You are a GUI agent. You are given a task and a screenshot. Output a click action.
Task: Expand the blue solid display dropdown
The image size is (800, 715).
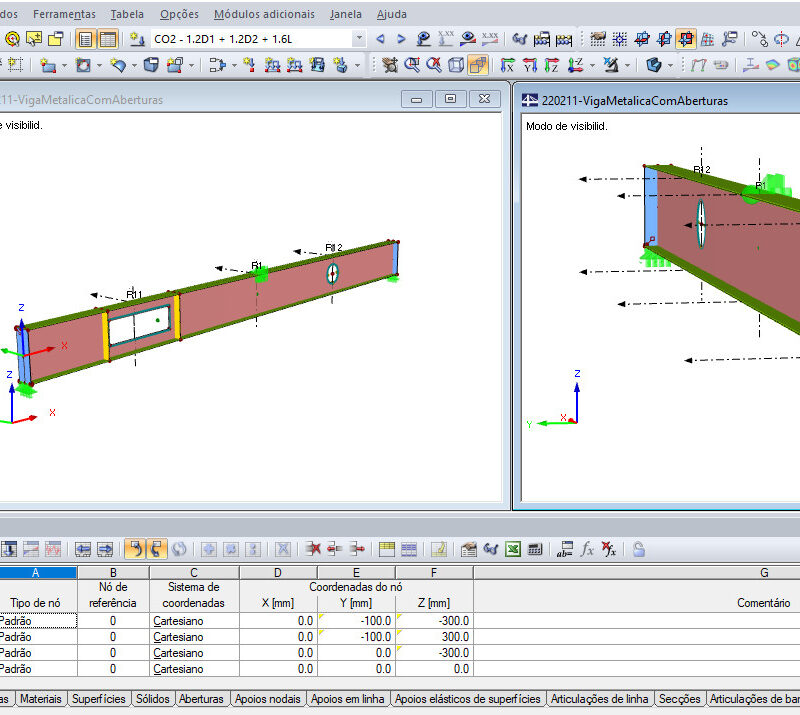670,65
